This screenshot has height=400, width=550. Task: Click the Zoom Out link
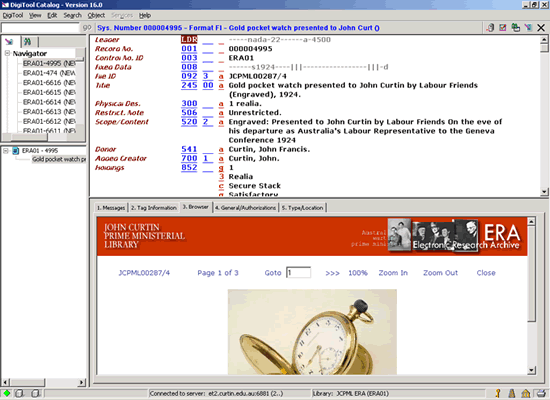[x=441, y=273]
